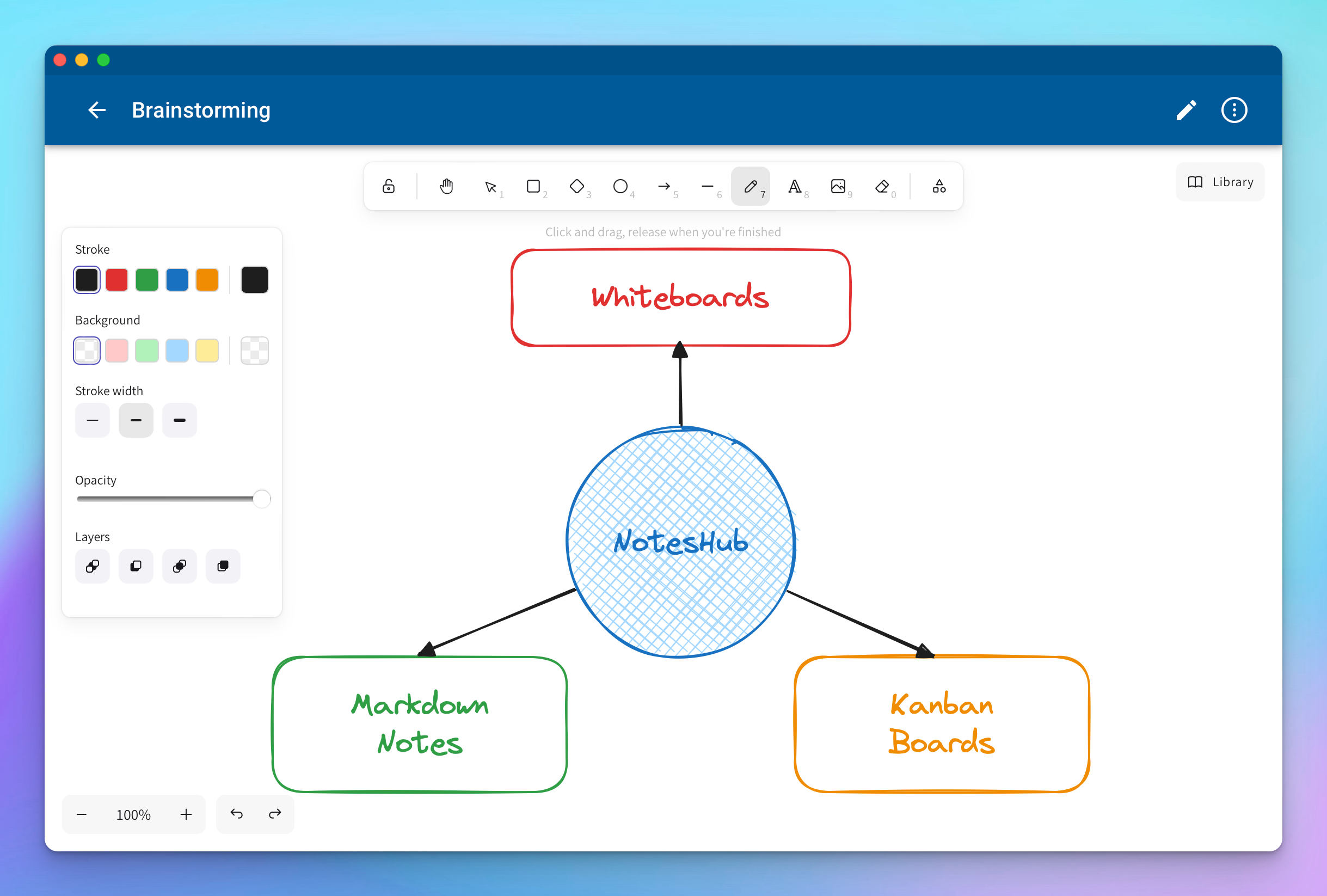Select the Diamond shape tool

click(x=577, y=186)
